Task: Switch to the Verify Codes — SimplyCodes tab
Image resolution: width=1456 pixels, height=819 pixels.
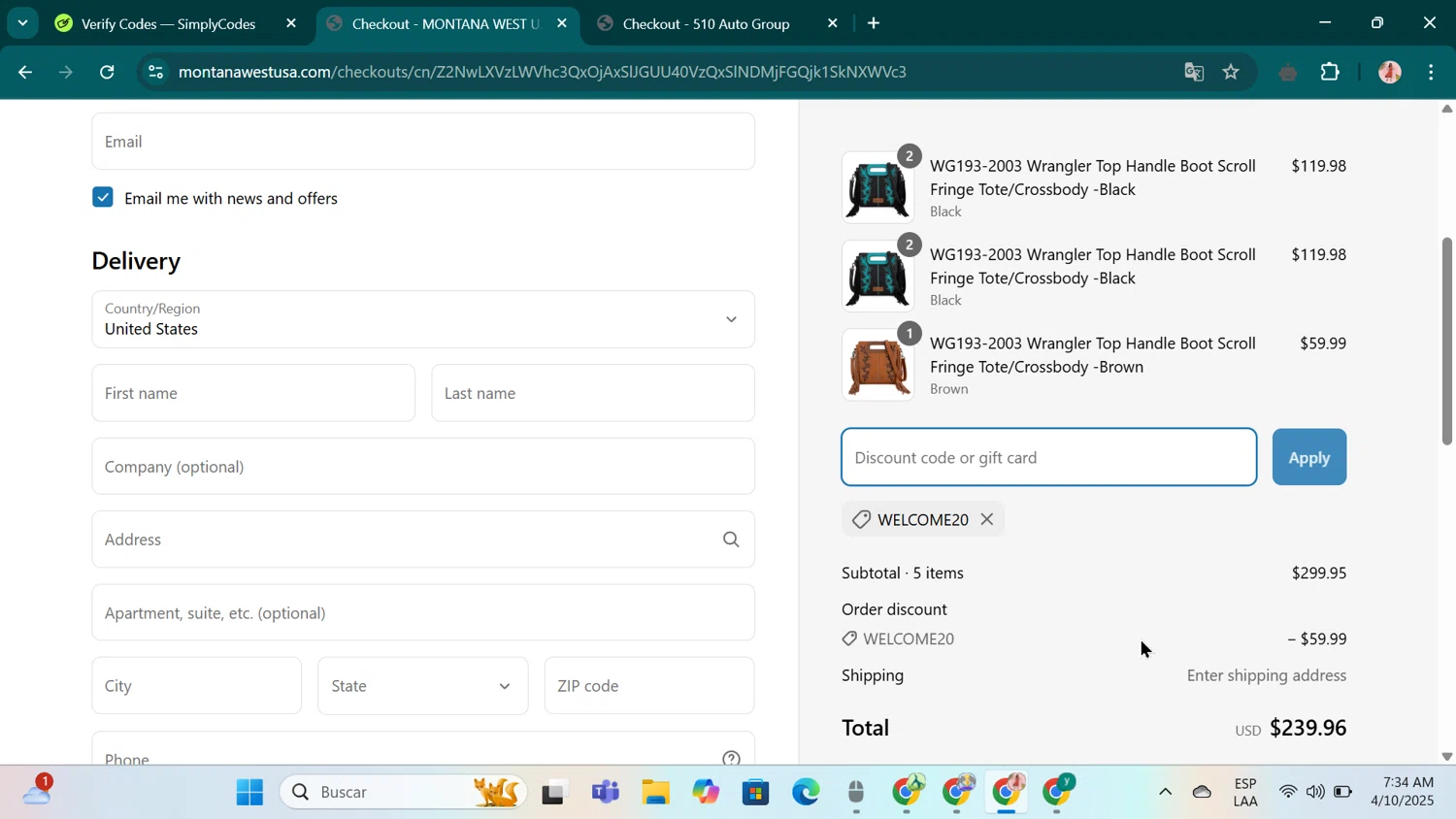Action: [169, 23]
